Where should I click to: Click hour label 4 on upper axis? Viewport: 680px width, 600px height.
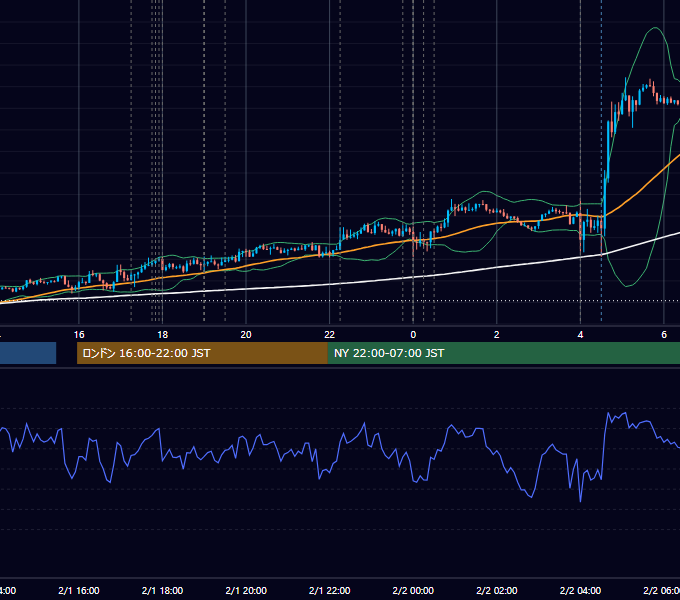coord(580,335)
